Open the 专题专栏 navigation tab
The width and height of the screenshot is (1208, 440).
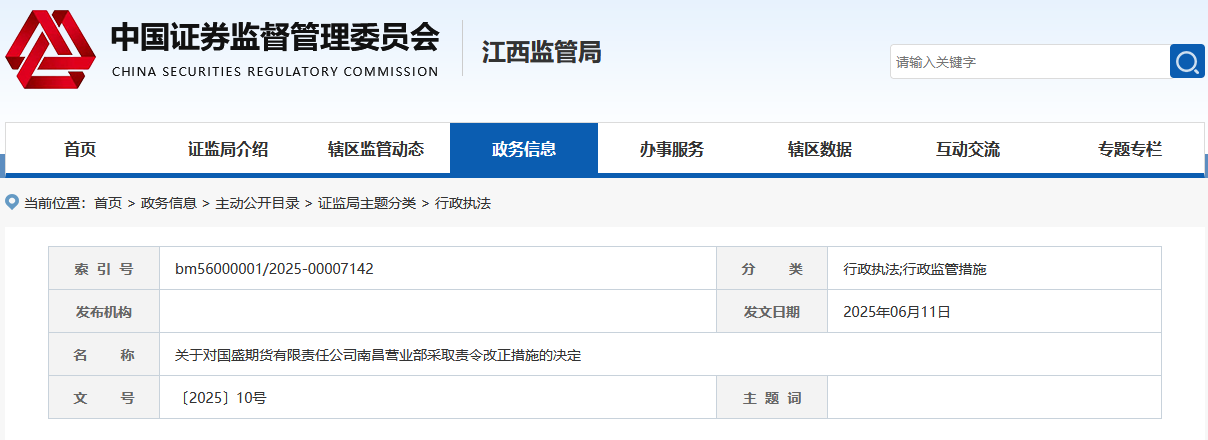1130,150
